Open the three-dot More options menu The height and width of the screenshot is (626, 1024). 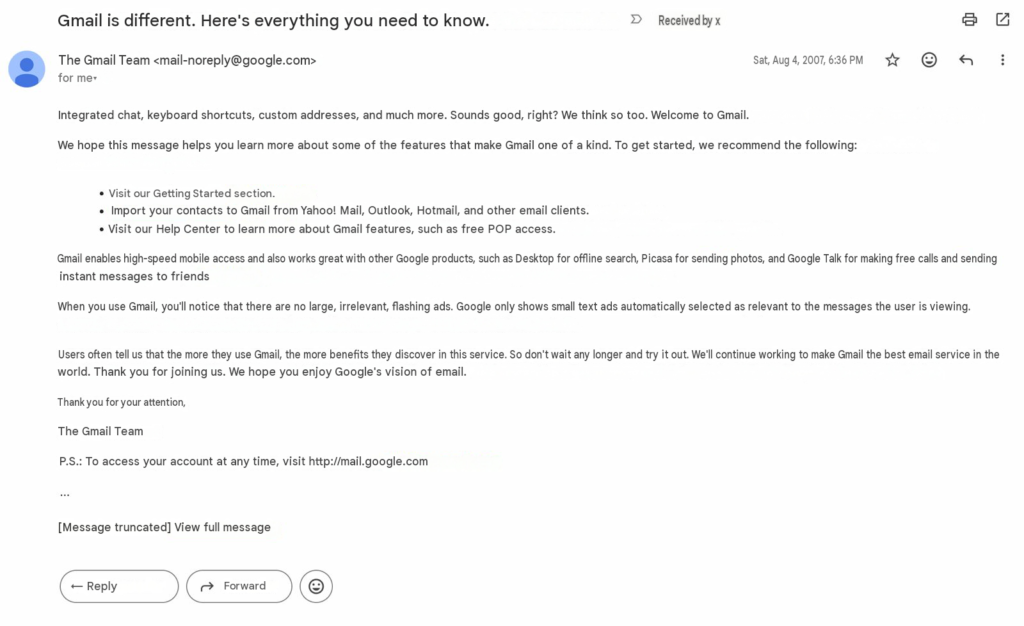click(1002, 60)
